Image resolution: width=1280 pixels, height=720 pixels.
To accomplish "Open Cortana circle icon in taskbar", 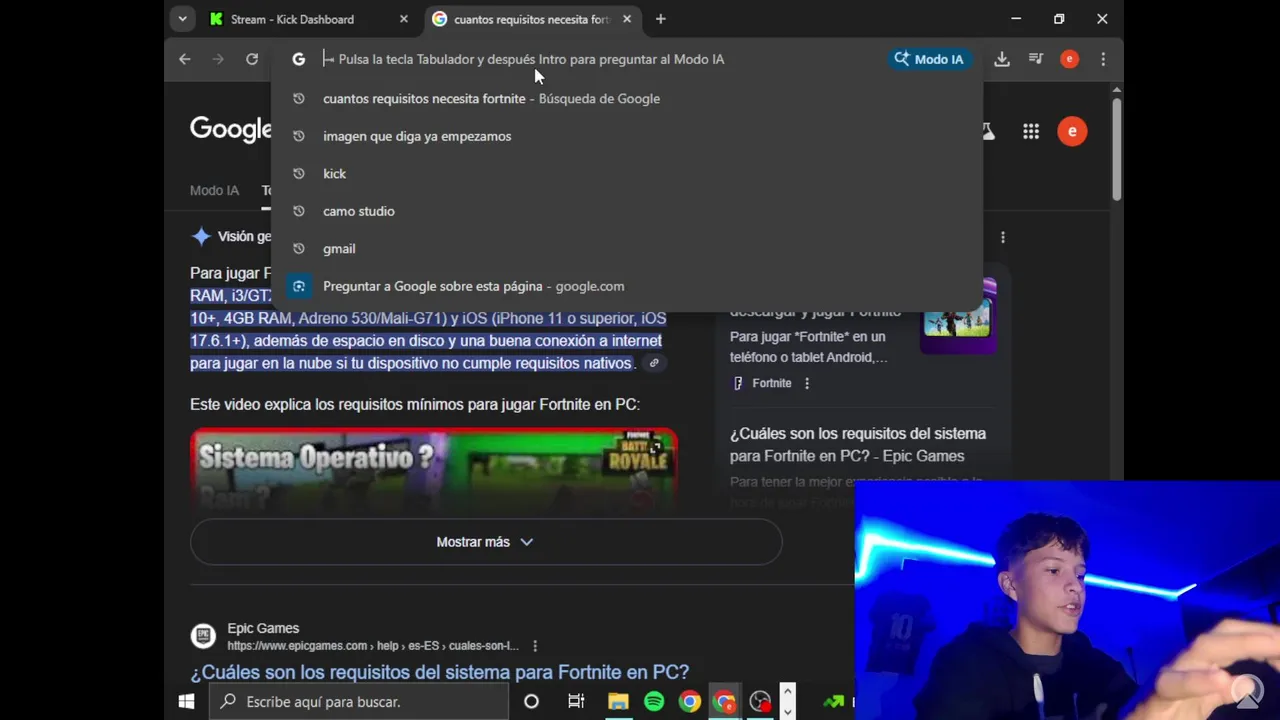I will coord(531,702).
